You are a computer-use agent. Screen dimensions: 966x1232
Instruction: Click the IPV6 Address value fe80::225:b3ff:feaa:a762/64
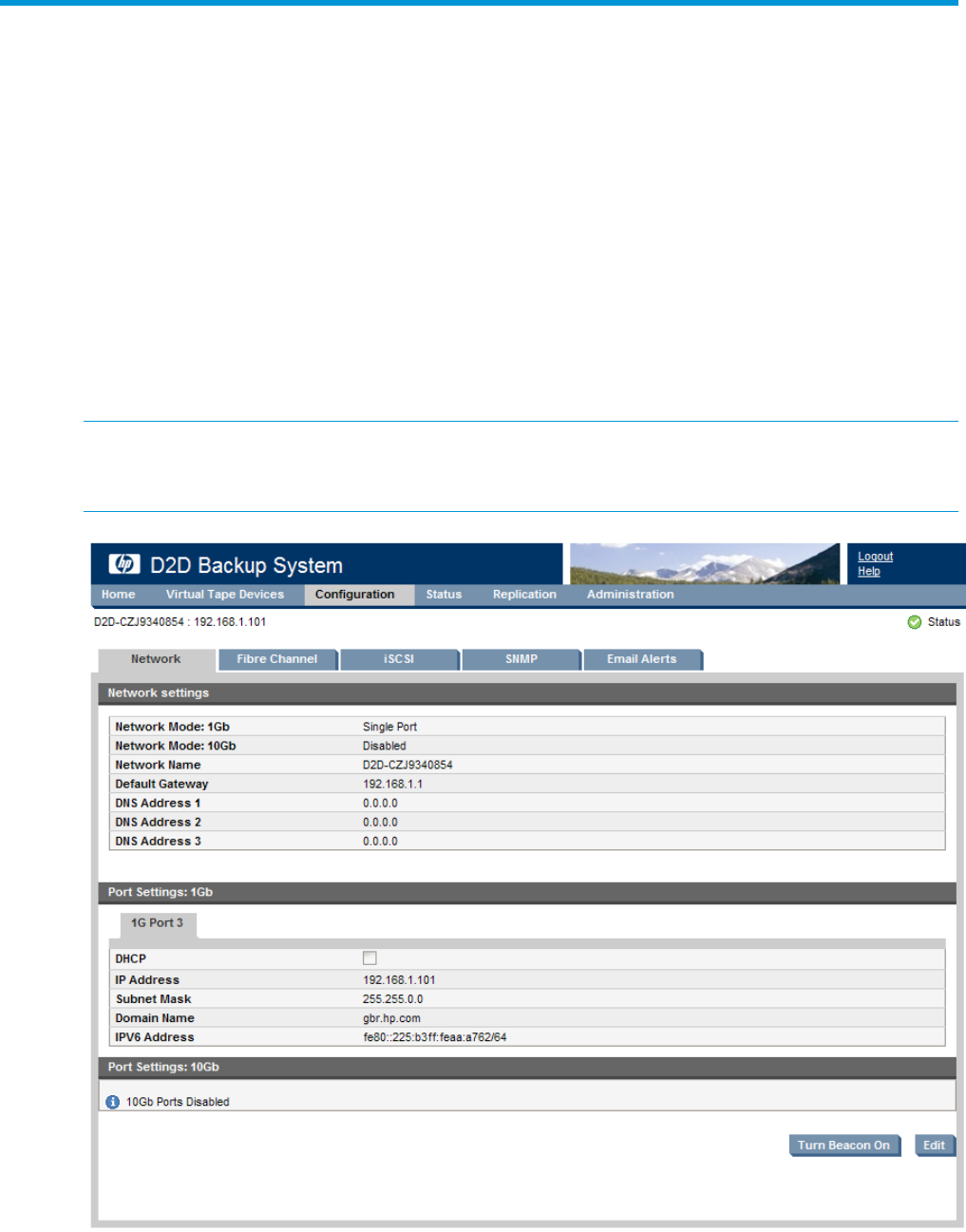435,1037
